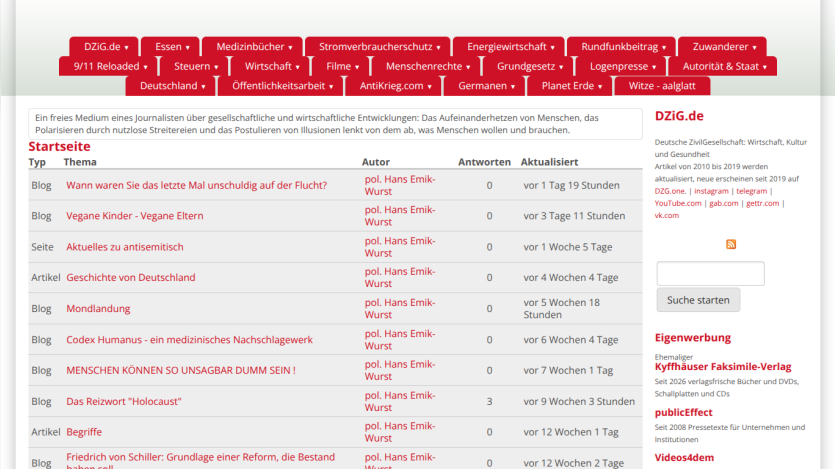Click "vor 9 Wochen 3 Stunden" cell
The image size is (835, 469).
coord(579,401)
